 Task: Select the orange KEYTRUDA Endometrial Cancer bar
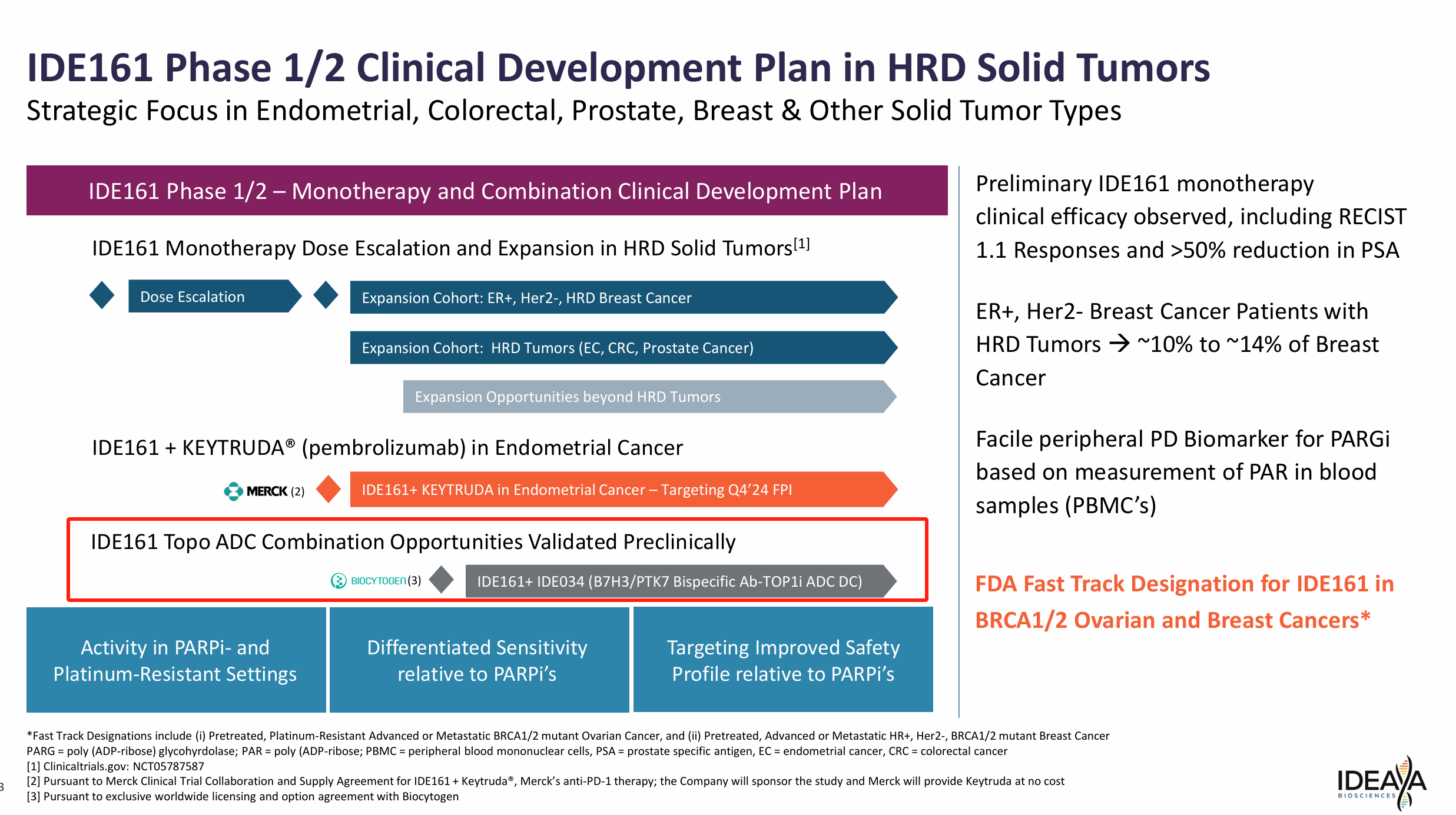click(623, 489)
